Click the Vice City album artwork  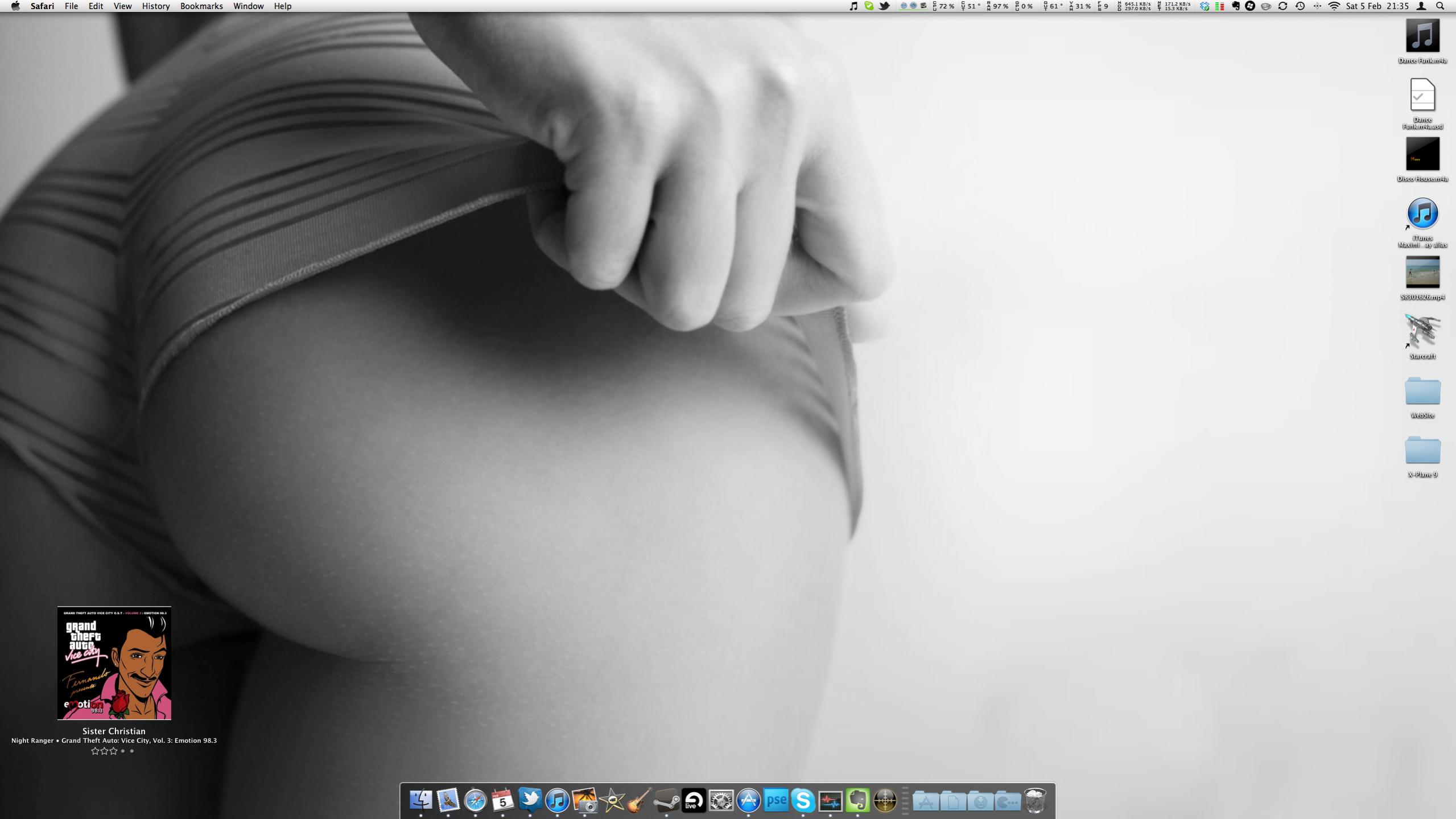point(114,662)
